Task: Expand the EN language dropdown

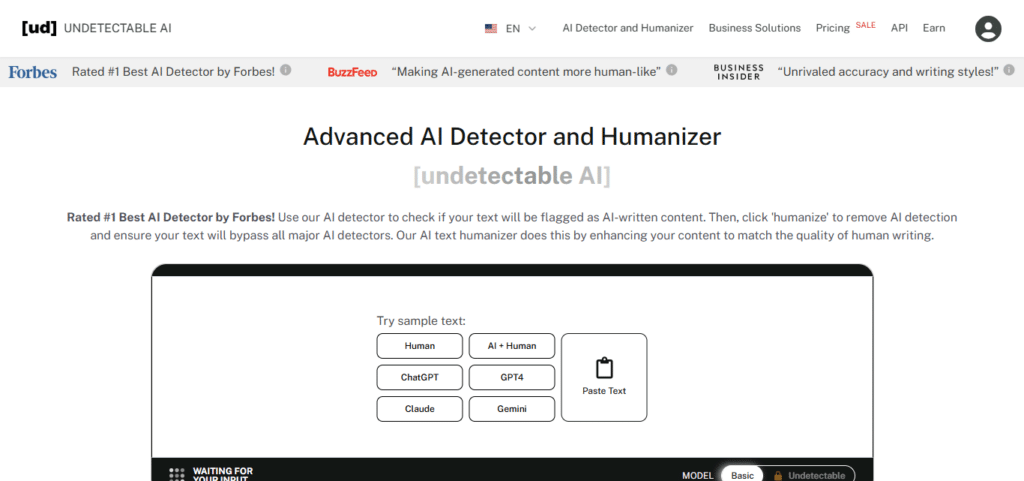Action: [520, 29]
